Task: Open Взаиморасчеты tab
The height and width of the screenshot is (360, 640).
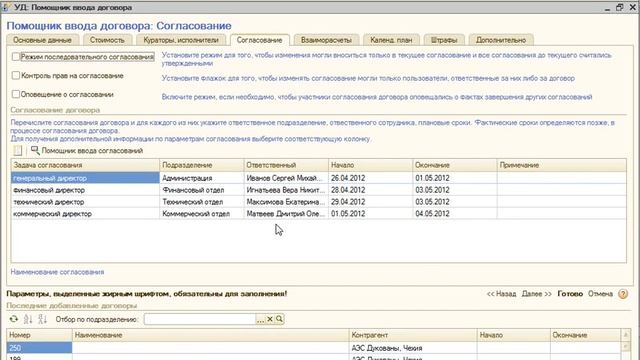Action: 326,40
